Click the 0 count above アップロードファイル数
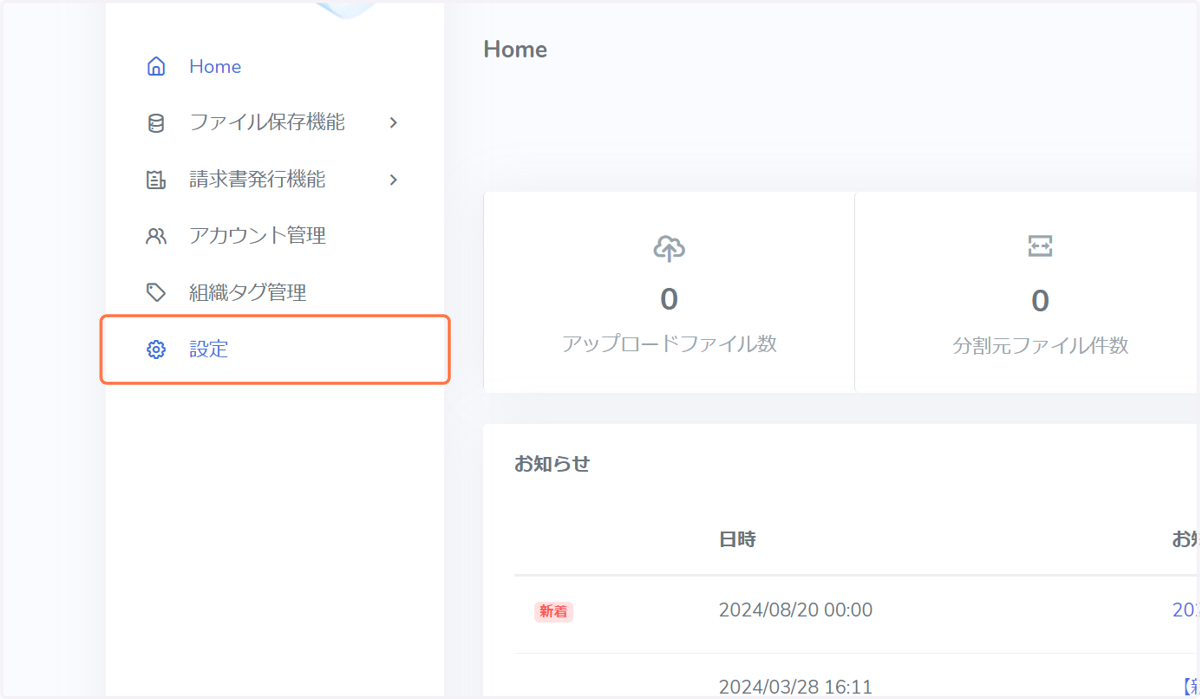 669,299
